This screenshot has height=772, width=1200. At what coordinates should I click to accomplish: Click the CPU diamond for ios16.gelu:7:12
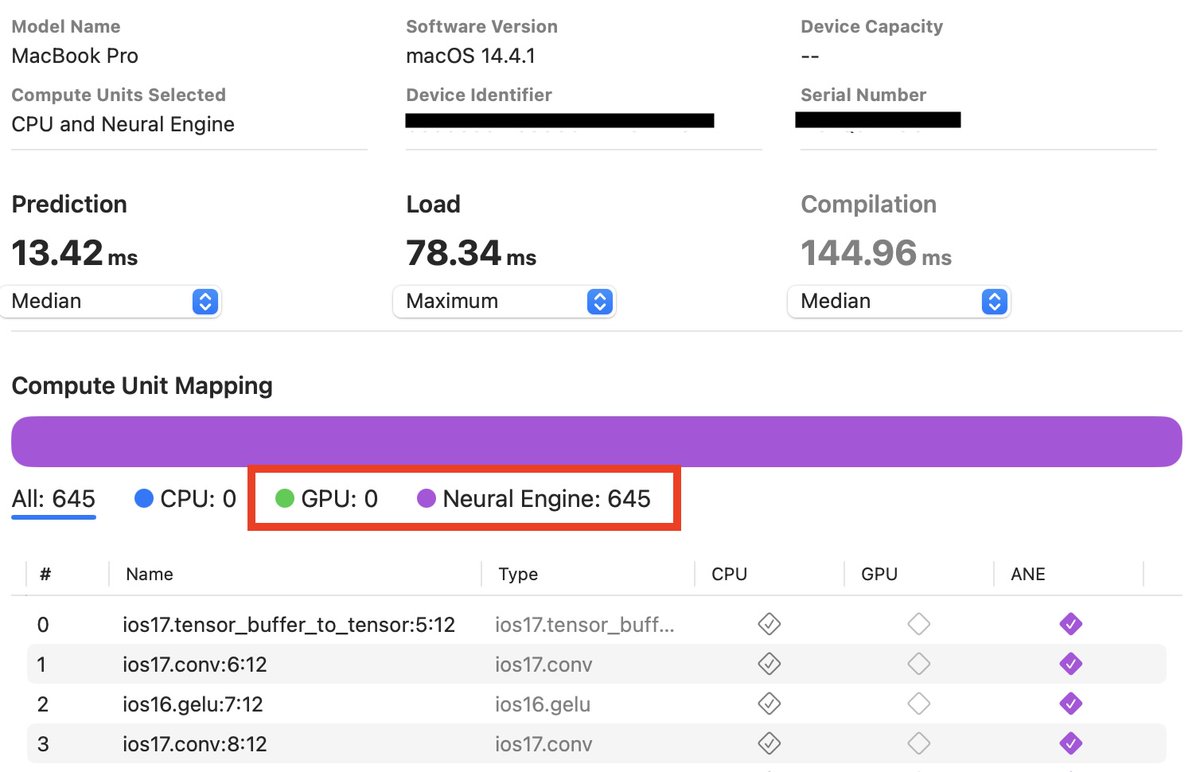769,703
